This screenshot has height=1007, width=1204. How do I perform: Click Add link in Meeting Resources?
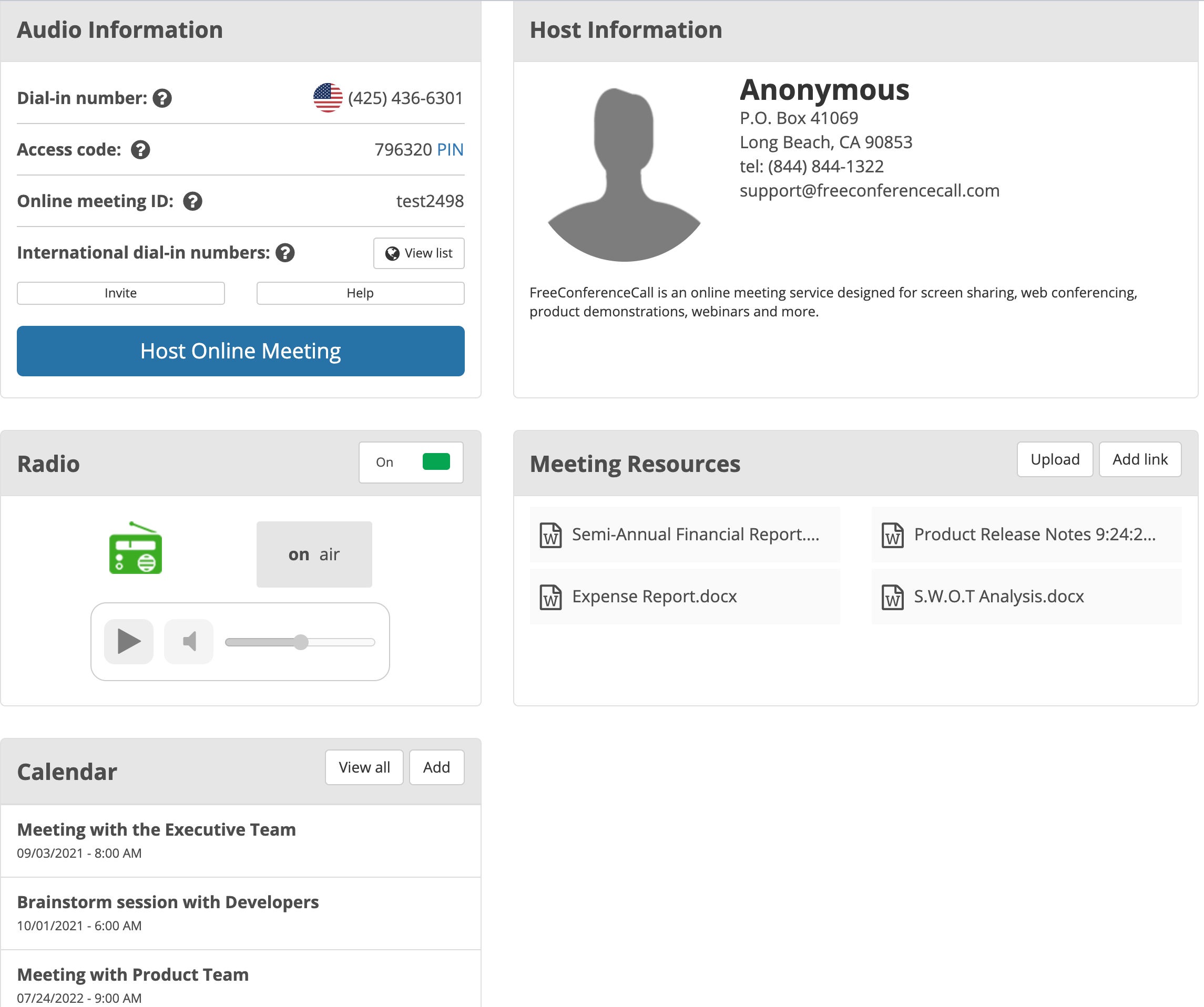[x=1139, y=459]
